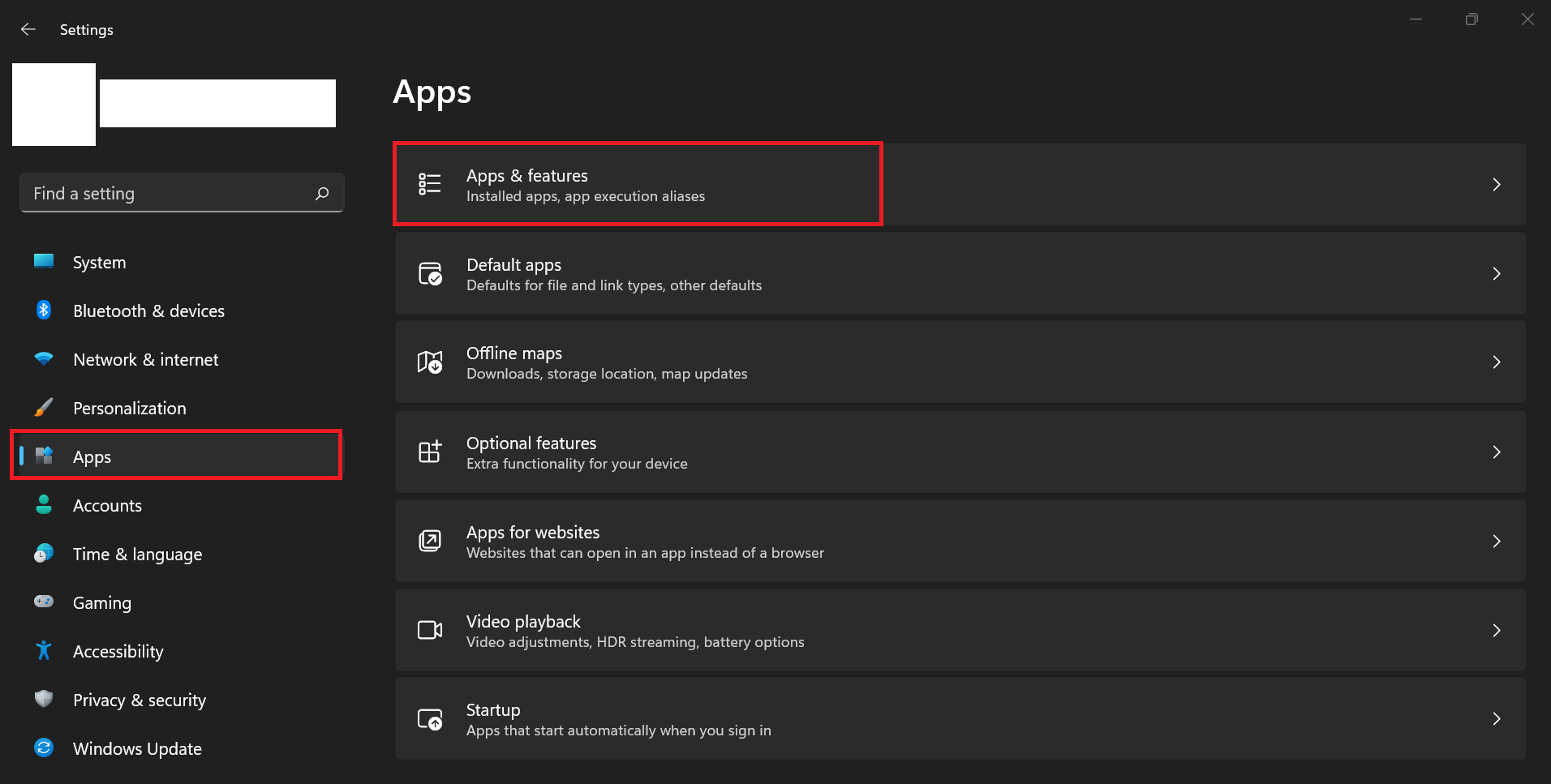Open the Video playback title
The image size is (1551, 784).
tap(523, 622)
